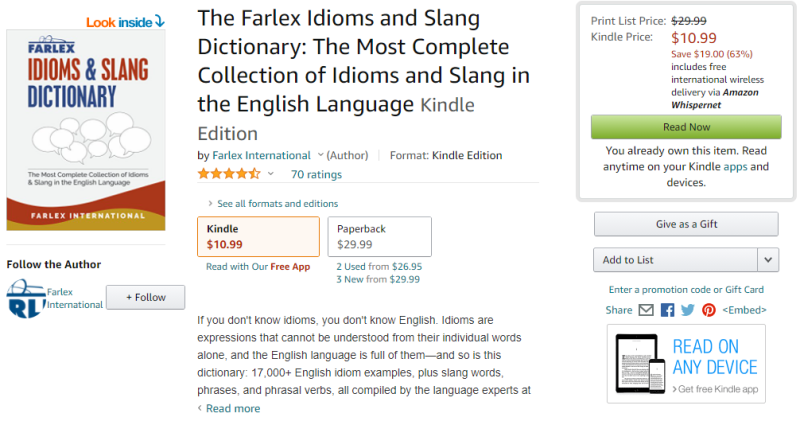Open the star ratings breakdown chevron
Viewport: 800px width, 421px height.
(x=270, y=174)
